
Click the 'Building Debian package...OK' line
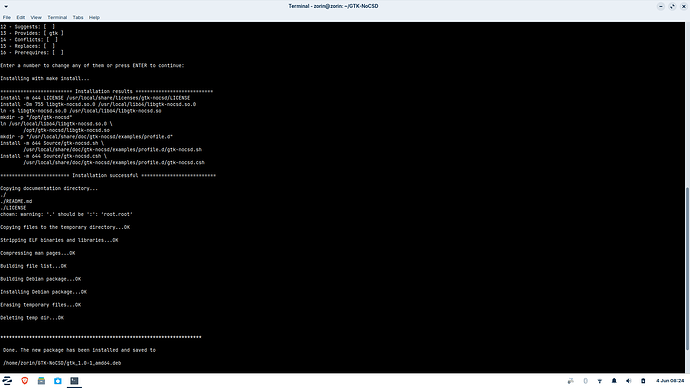[x=40, y=279]
